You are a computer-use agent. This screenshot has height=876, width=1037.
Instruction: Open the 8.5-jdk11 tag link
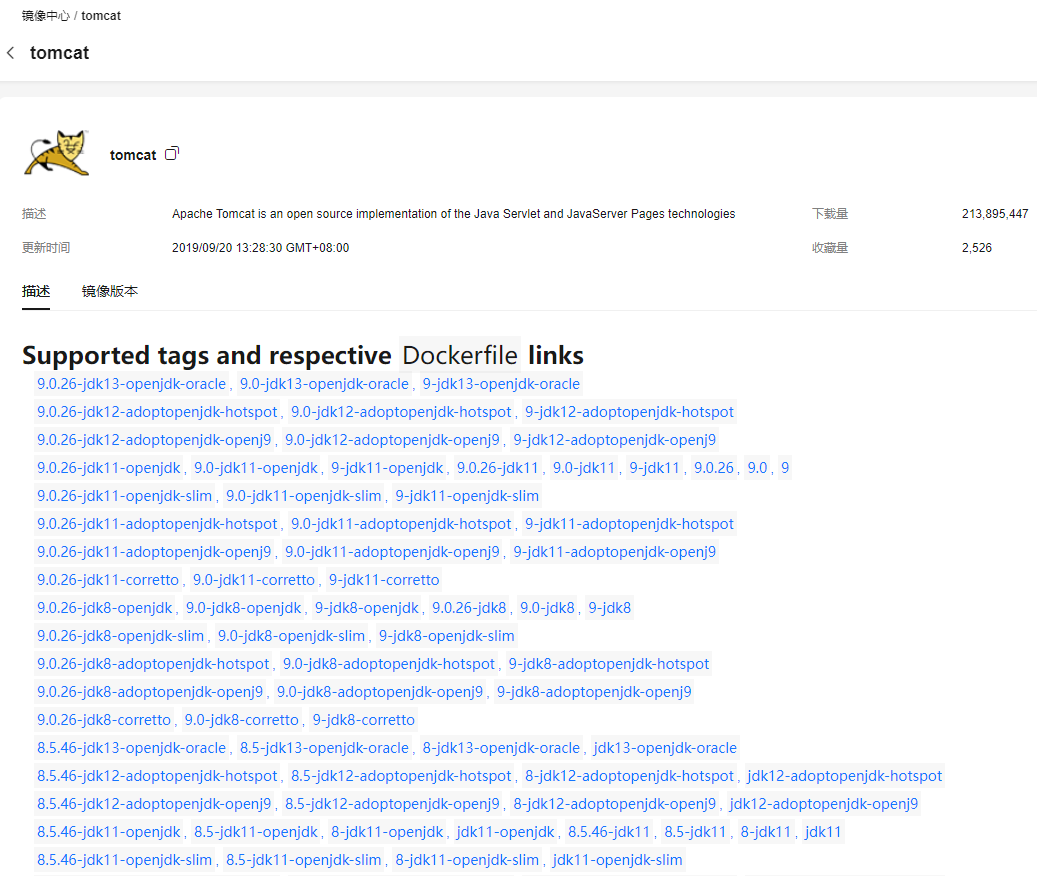coord(696,832)
